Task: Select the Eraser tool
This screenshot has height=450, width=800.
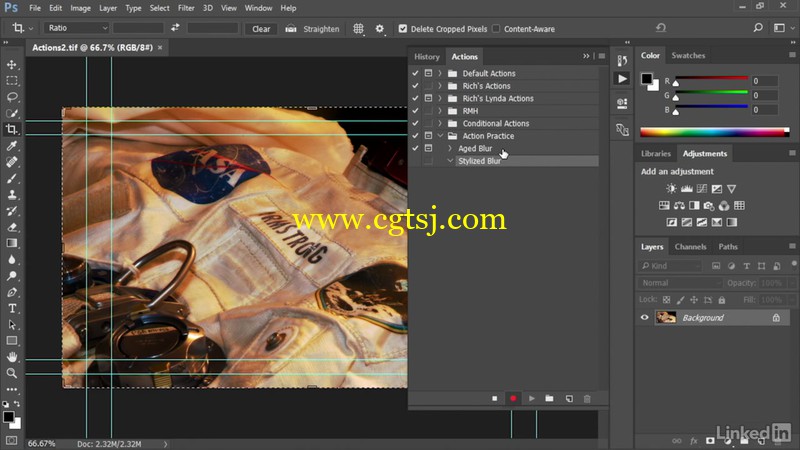Action: pyautogui.click(x=12, y=227)
